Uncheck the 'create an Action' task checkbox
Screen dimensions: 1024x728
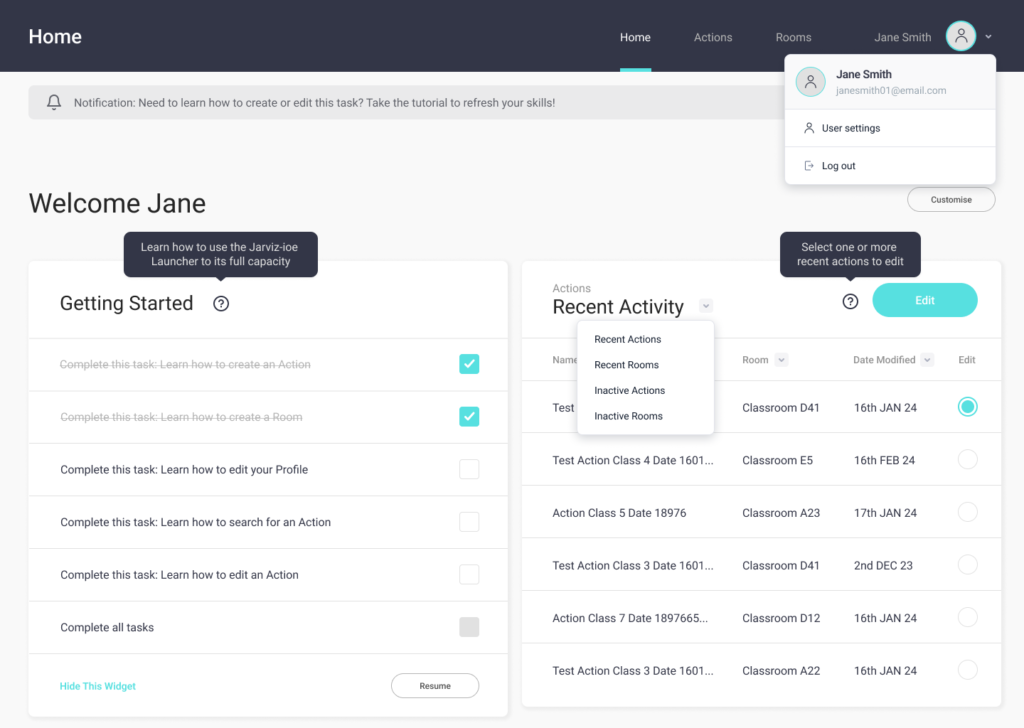pos(469,364)
